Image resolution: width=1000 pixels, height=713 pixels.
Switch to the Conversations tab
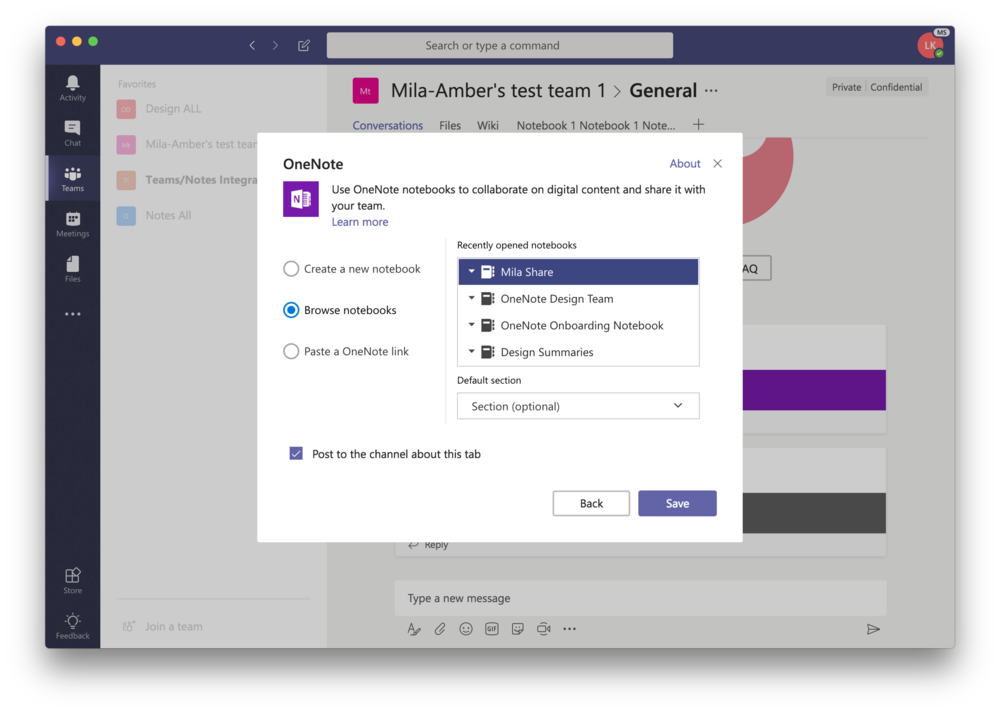point(388,126)
